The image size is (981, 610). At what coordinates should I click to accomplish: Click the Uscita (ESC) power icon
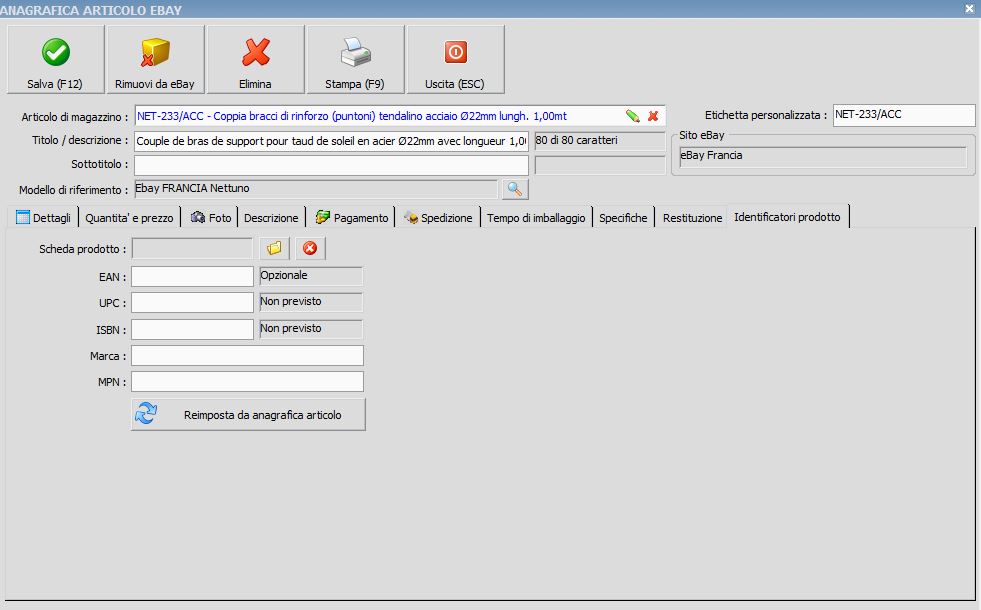click(x=455, y=52)
